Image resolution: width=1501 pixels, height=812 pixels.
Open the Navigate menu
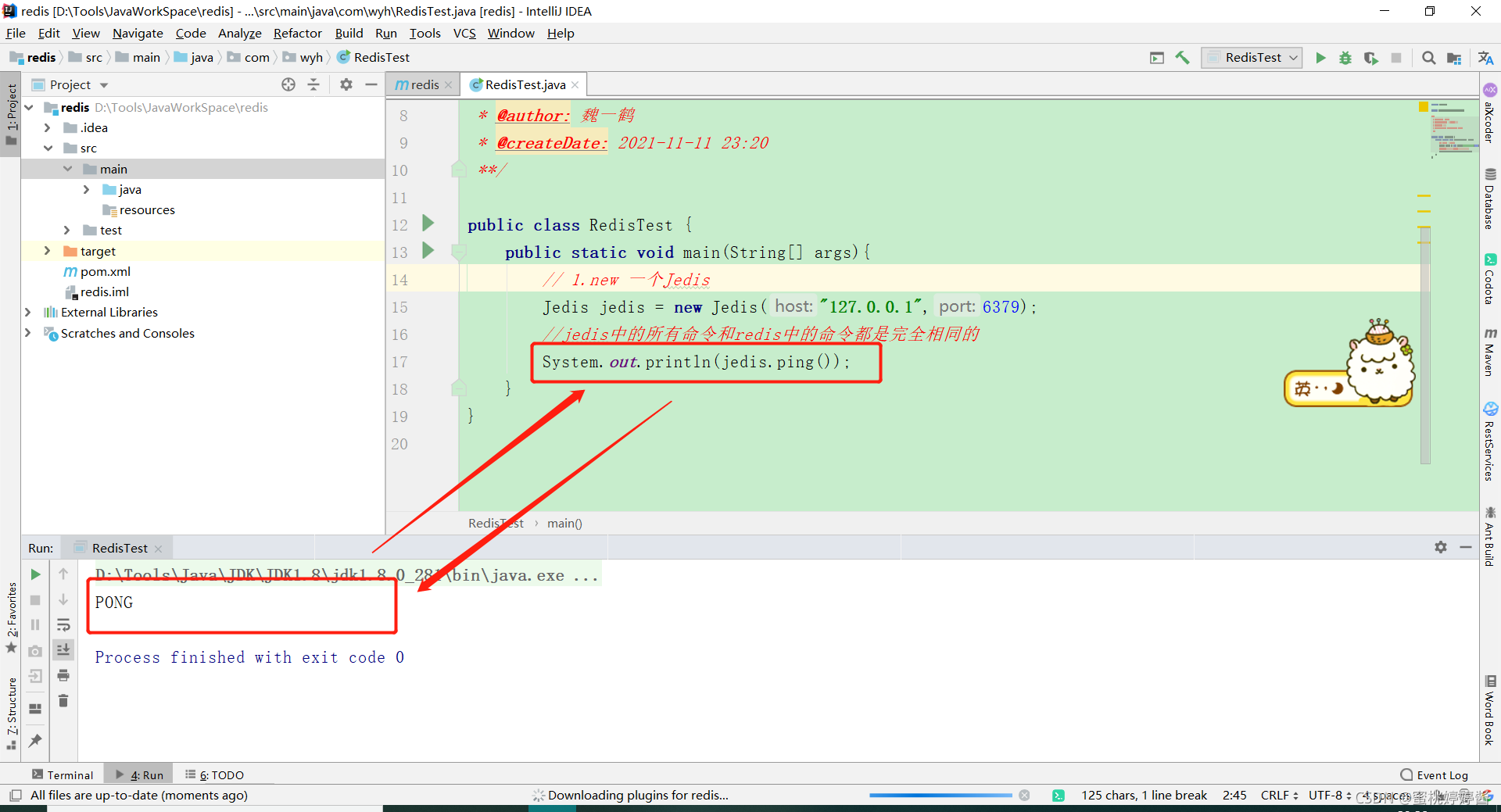point(138,33)
